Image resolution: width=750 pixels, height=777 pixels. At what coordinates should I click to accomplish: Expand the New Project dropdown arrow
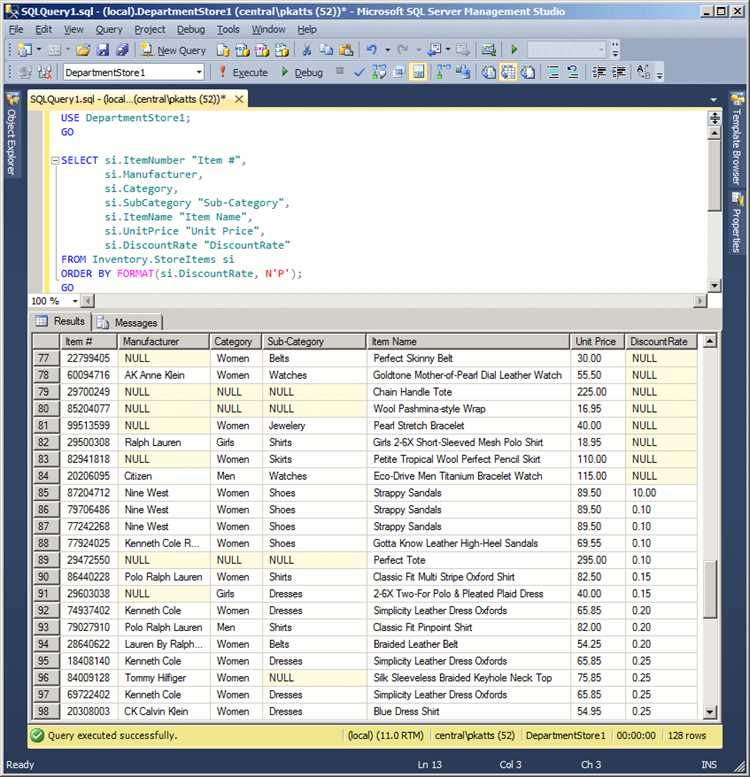39,50
